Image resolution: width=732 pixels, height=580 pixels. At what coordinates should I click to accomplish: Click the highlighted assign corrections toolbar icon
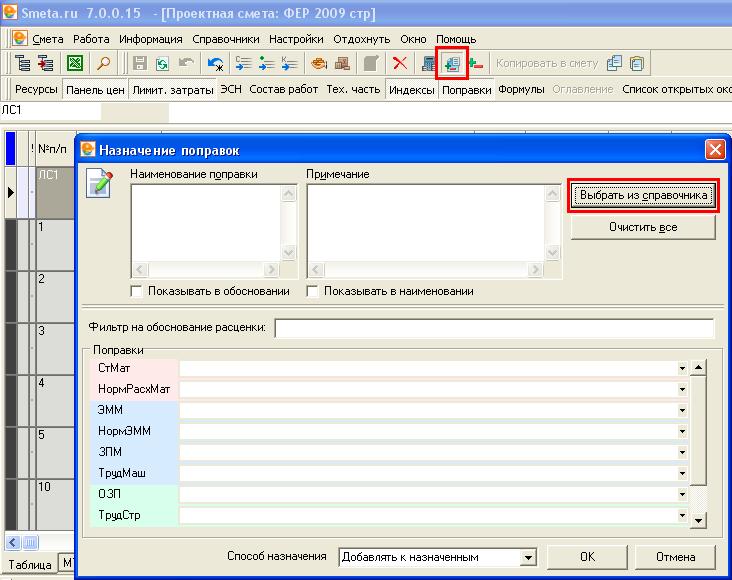[x=452, y=63]
